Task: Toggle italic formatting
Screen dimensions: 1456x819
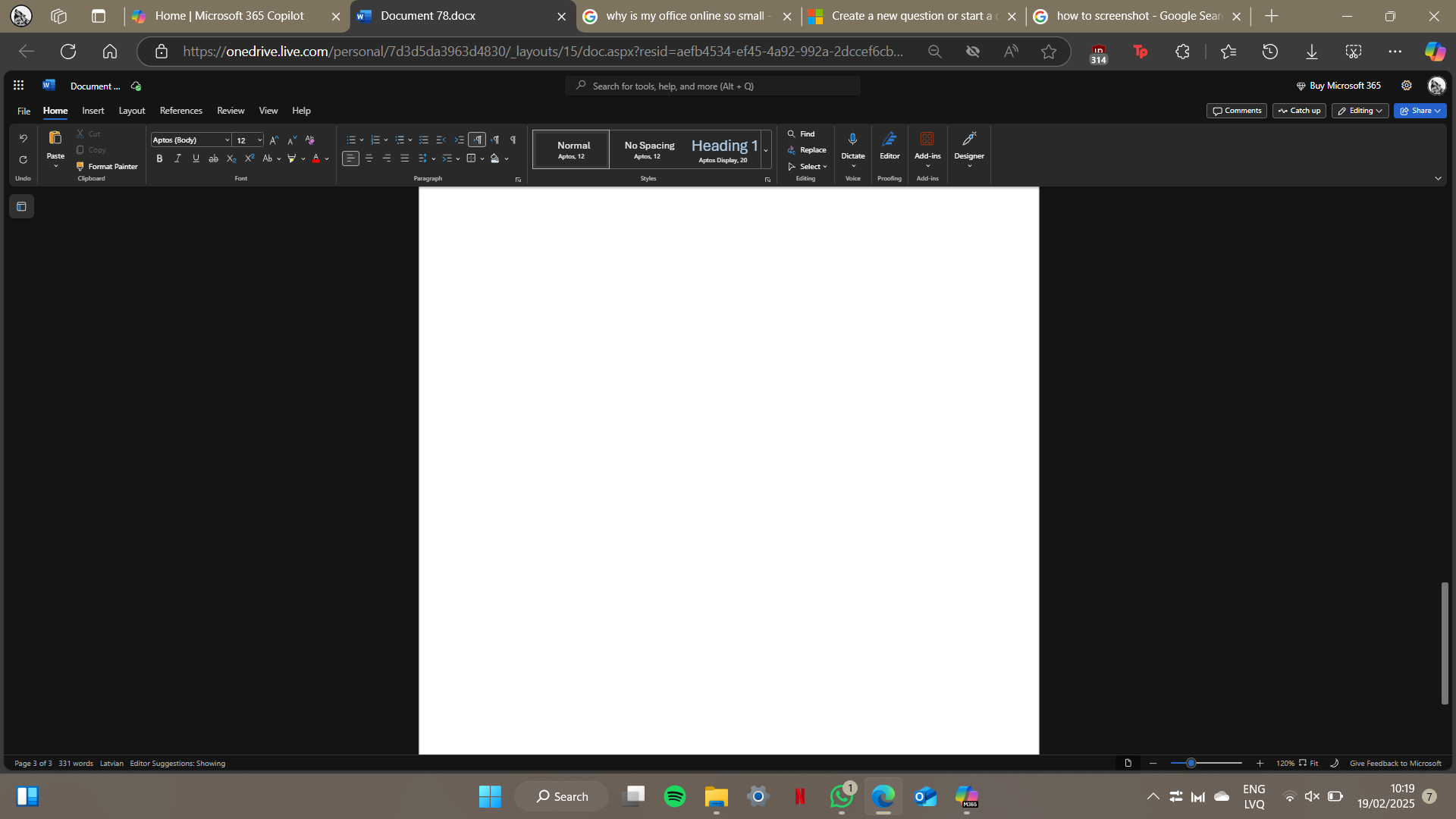Action: point(177,158)
